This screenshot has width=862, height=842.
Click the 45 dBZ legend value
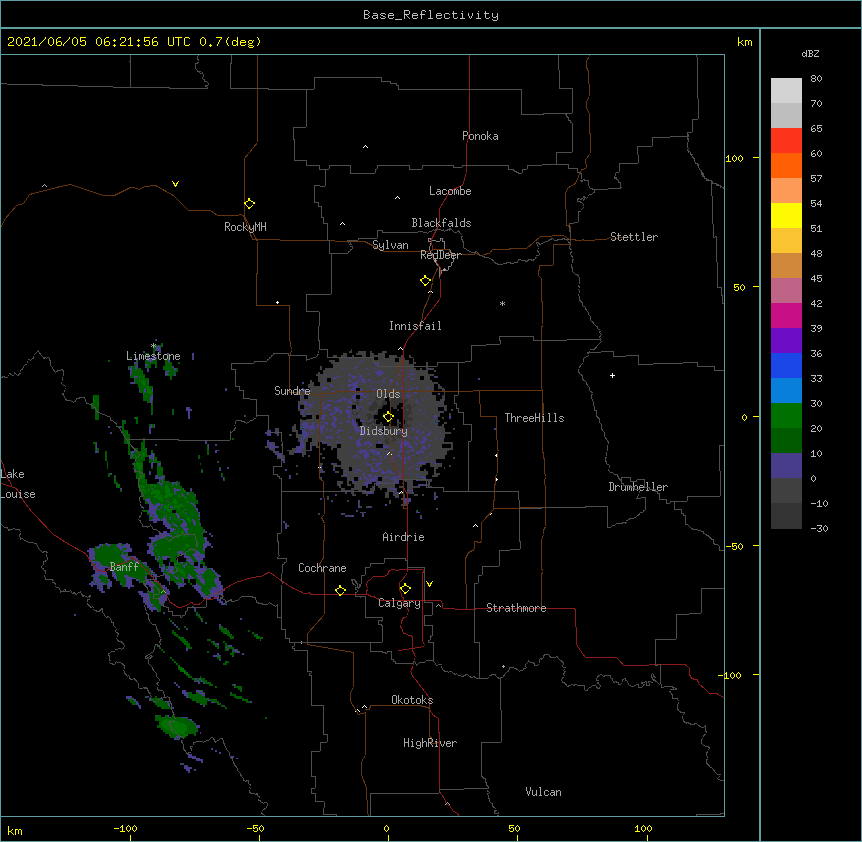[x=816, y=279]
